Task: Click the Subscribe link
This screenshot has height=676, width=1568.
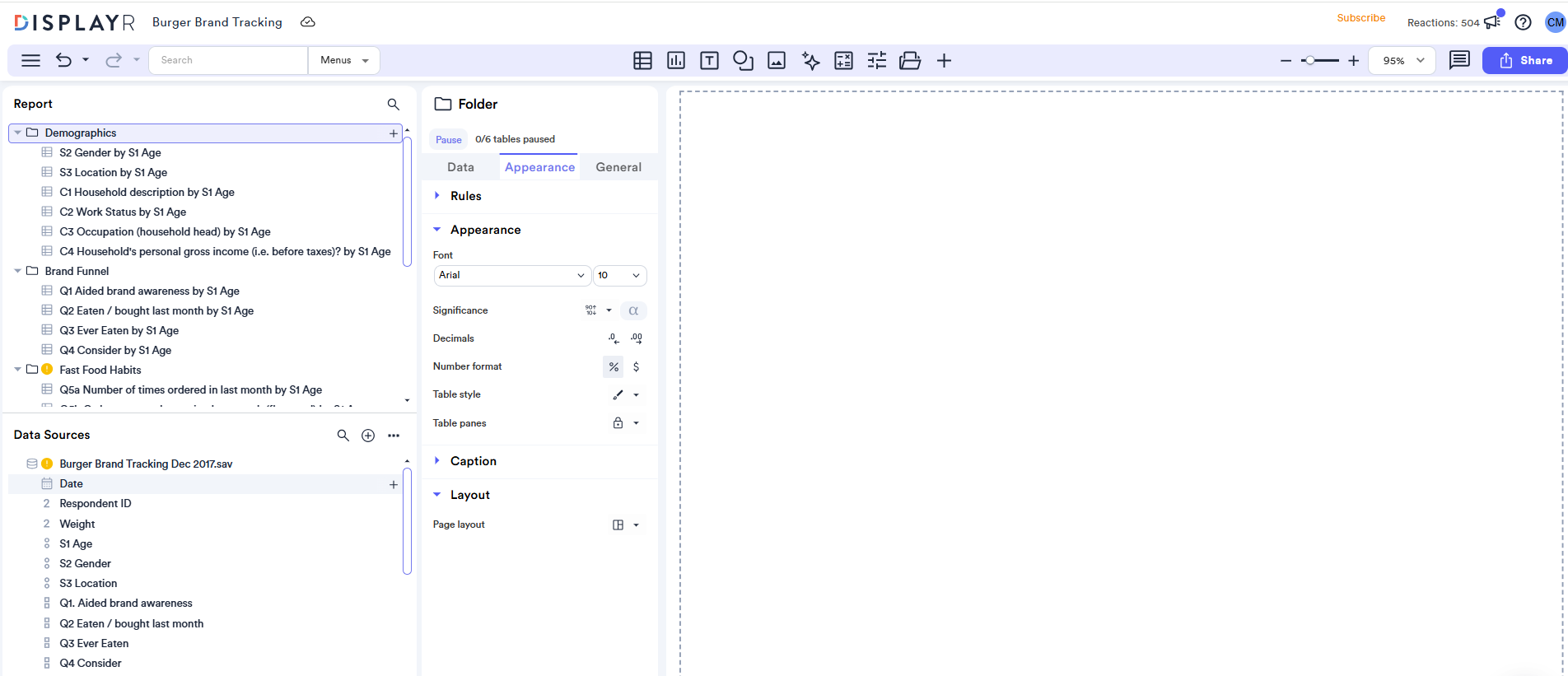Action: point(1360,18)
